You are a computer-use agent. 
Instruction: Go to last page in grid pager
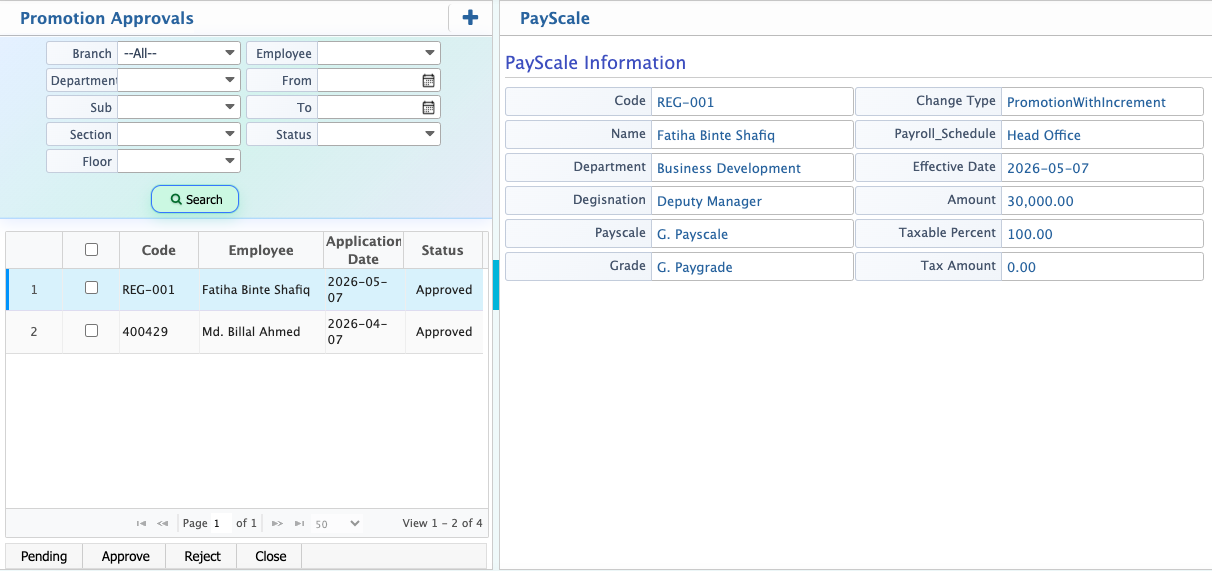(299, 523)
